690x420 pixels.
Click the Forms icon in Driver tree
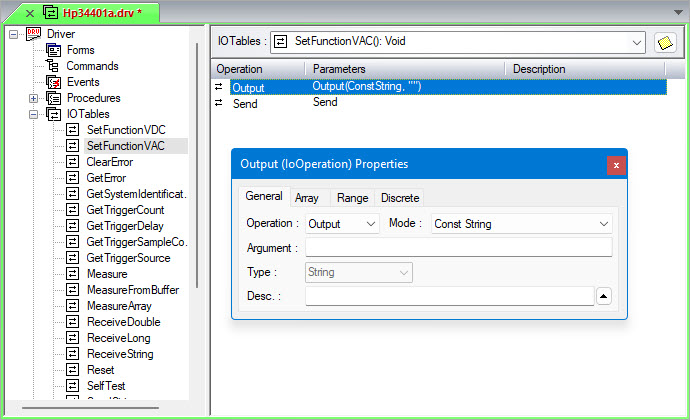[x=53, y=50]
